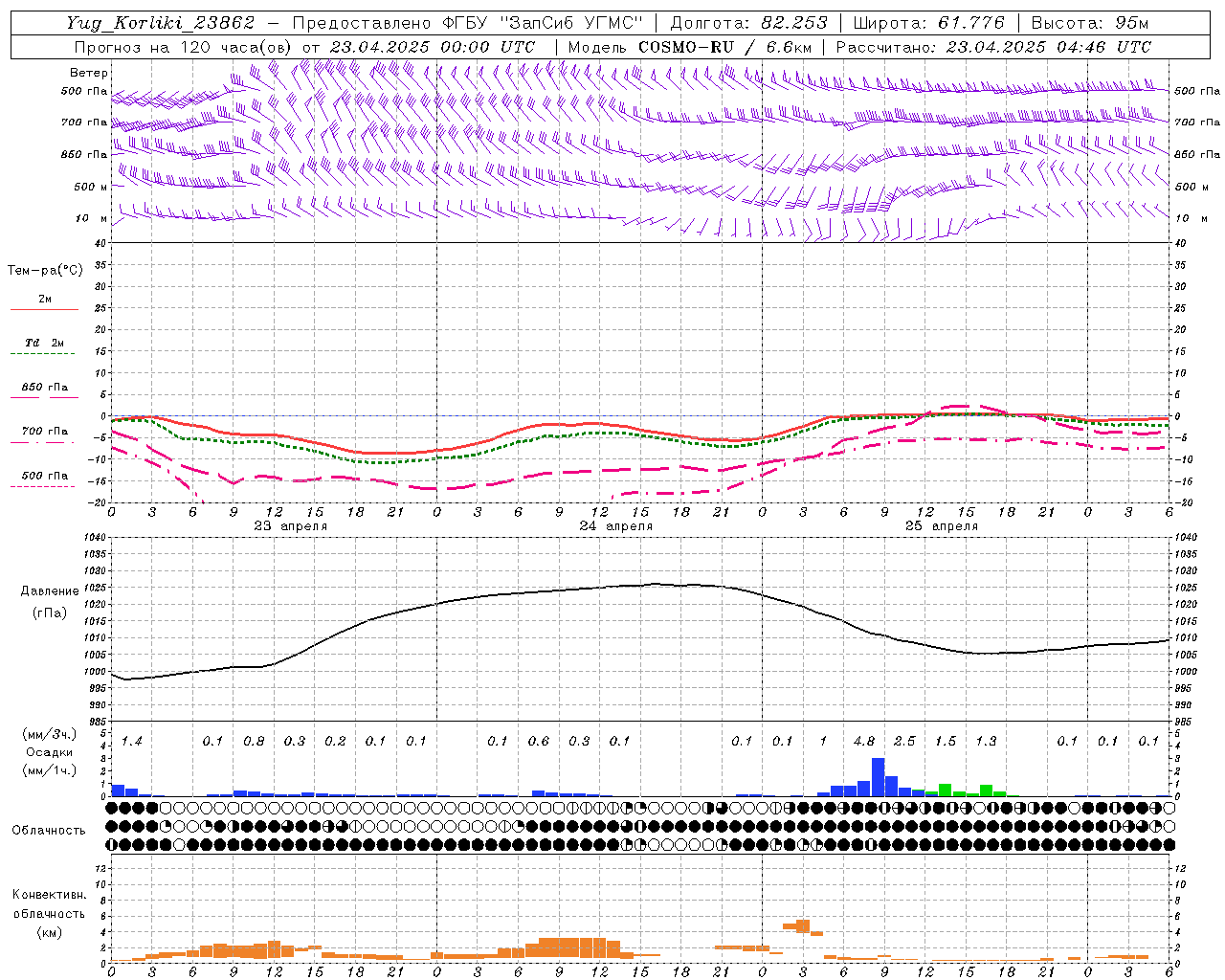The width and height of the screenshot is (1225, 980).
Task: Select the "Модель COSMO-RU / 6.6км" text
Action: [690, 47]
